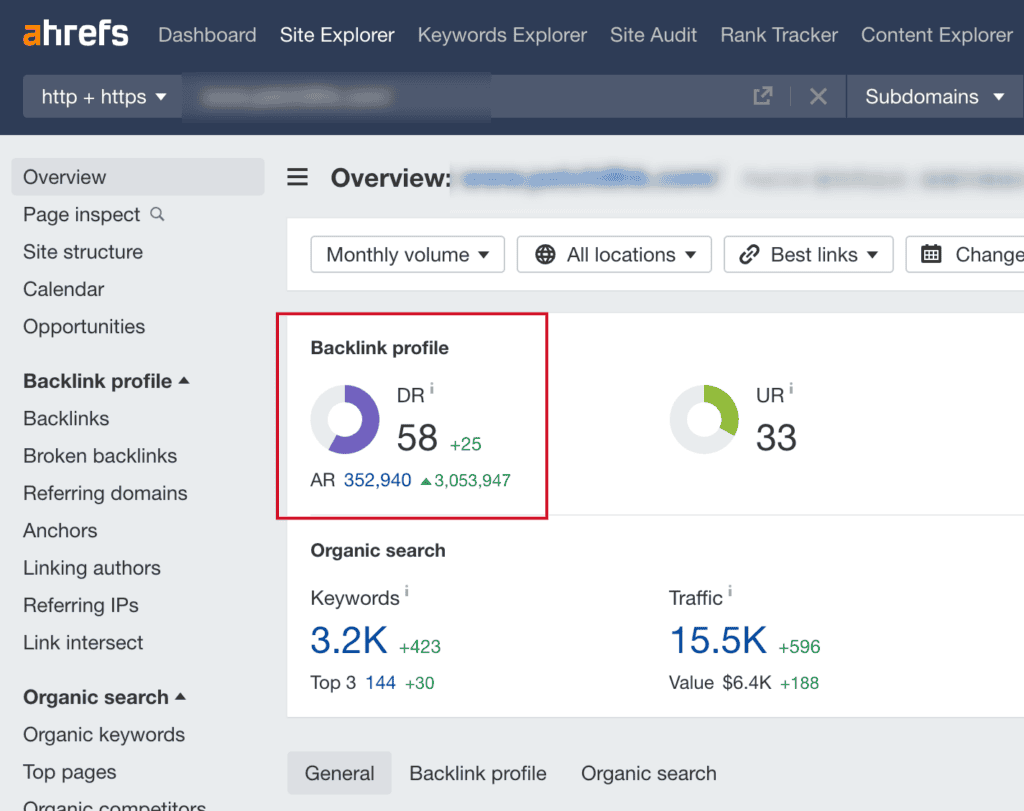Viewport: 1024px width, 811px height.
Task: Open Site Explorer in top navigation
Action: point(337,35)
